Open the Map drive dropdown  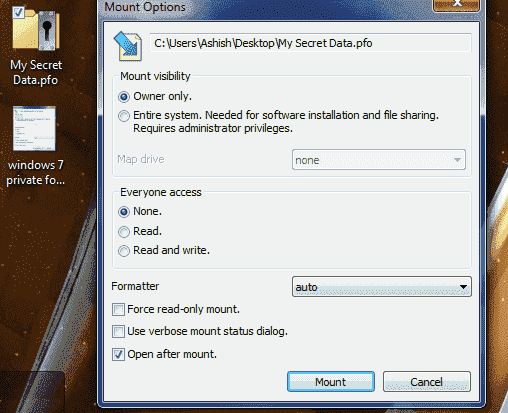click(379, 160)
